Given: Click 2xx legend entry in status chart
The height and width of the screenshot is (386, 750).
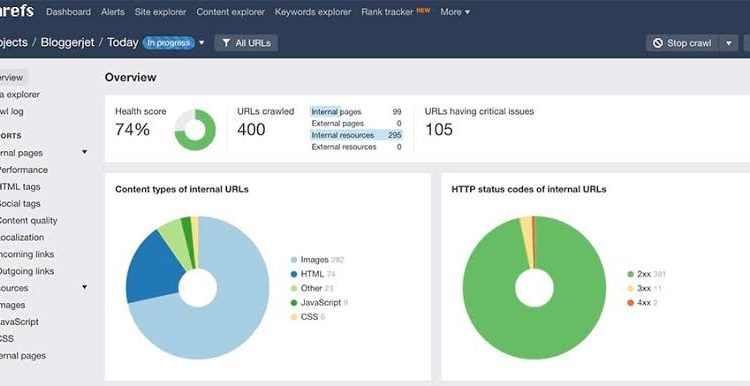Looking at the screenshot, I should (646, 274).
